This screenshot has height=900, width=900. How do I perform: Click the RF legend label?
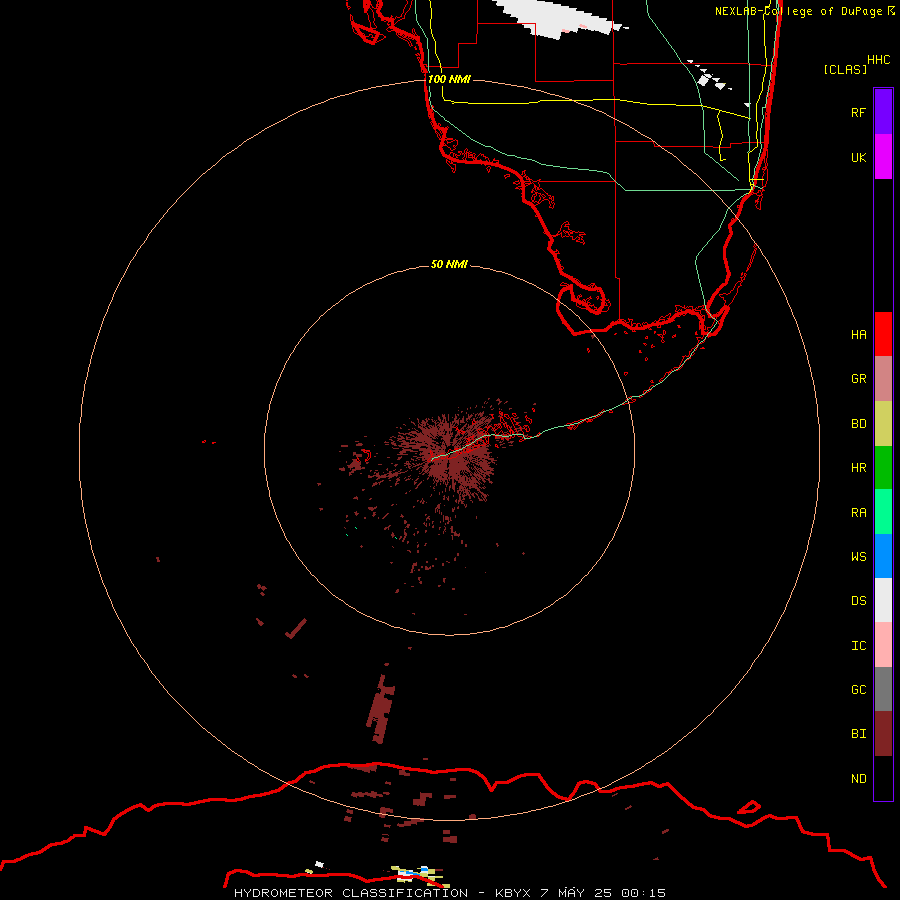point(858,112)
